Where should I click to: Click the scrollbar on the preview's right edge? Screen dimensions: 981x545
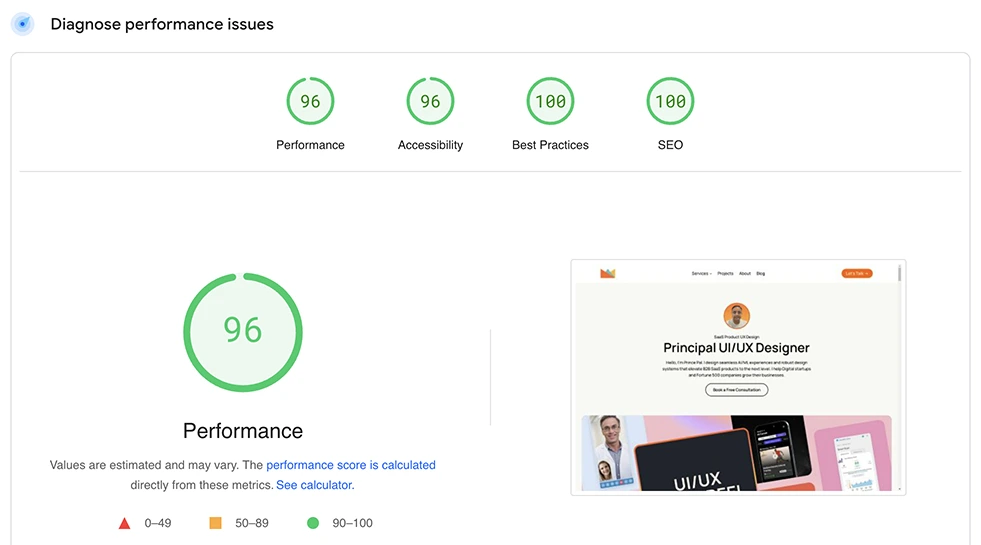coord(899,273)
